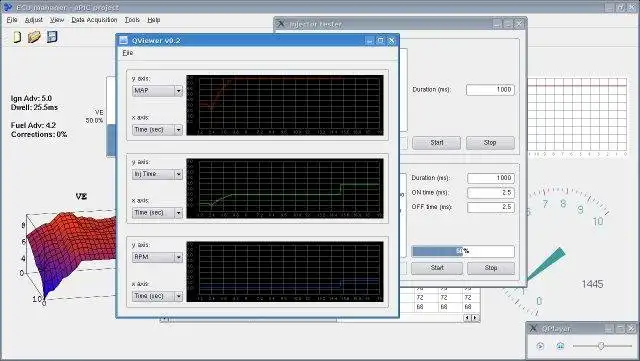Click the Inj Time graph plot area

coord(285,188)
